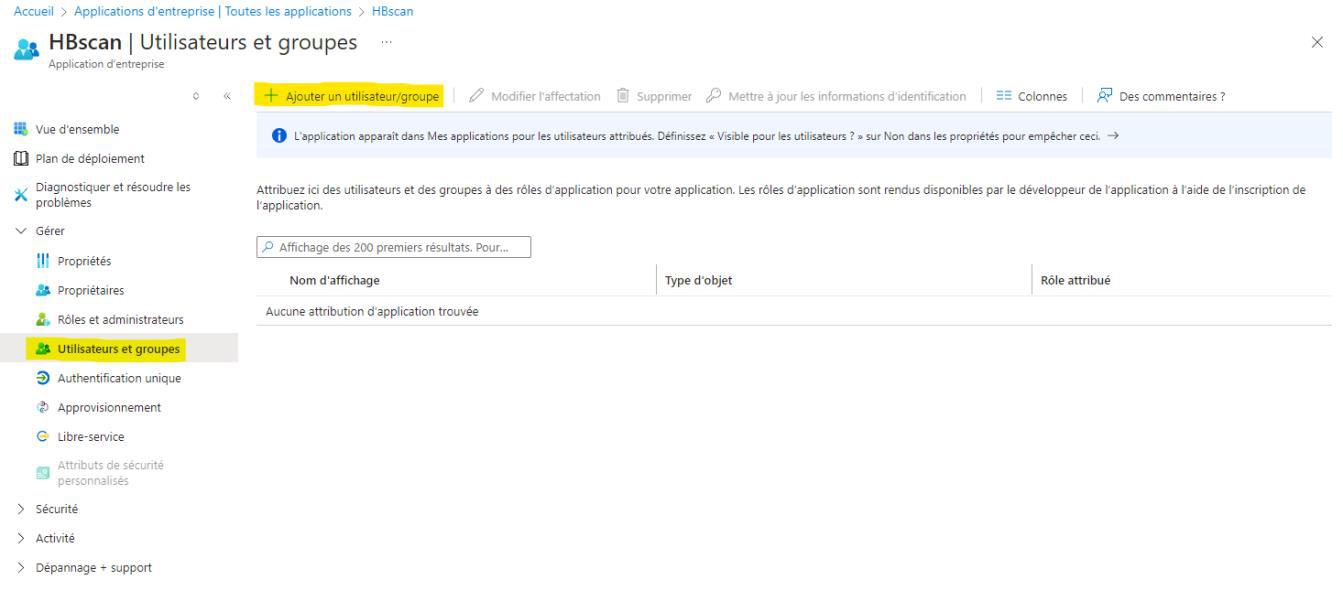Click the Approvisionnement icon
The height and width of the screenshot is (601, 1343).
42,407
